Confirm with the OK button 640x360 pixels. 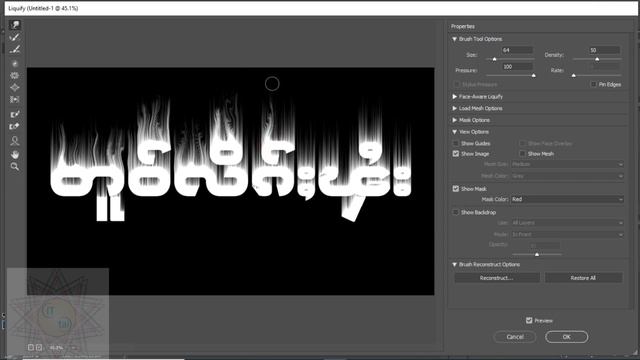[x=567, y=337]
